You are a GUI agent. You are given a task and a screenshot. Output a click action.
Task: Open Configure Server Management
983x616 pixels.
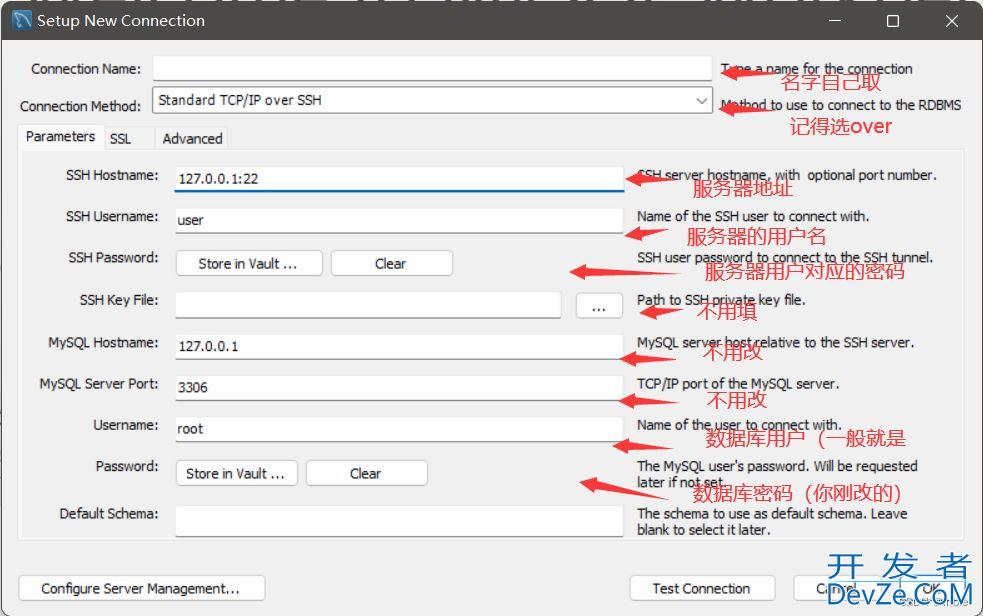click(x=142, y=588)
